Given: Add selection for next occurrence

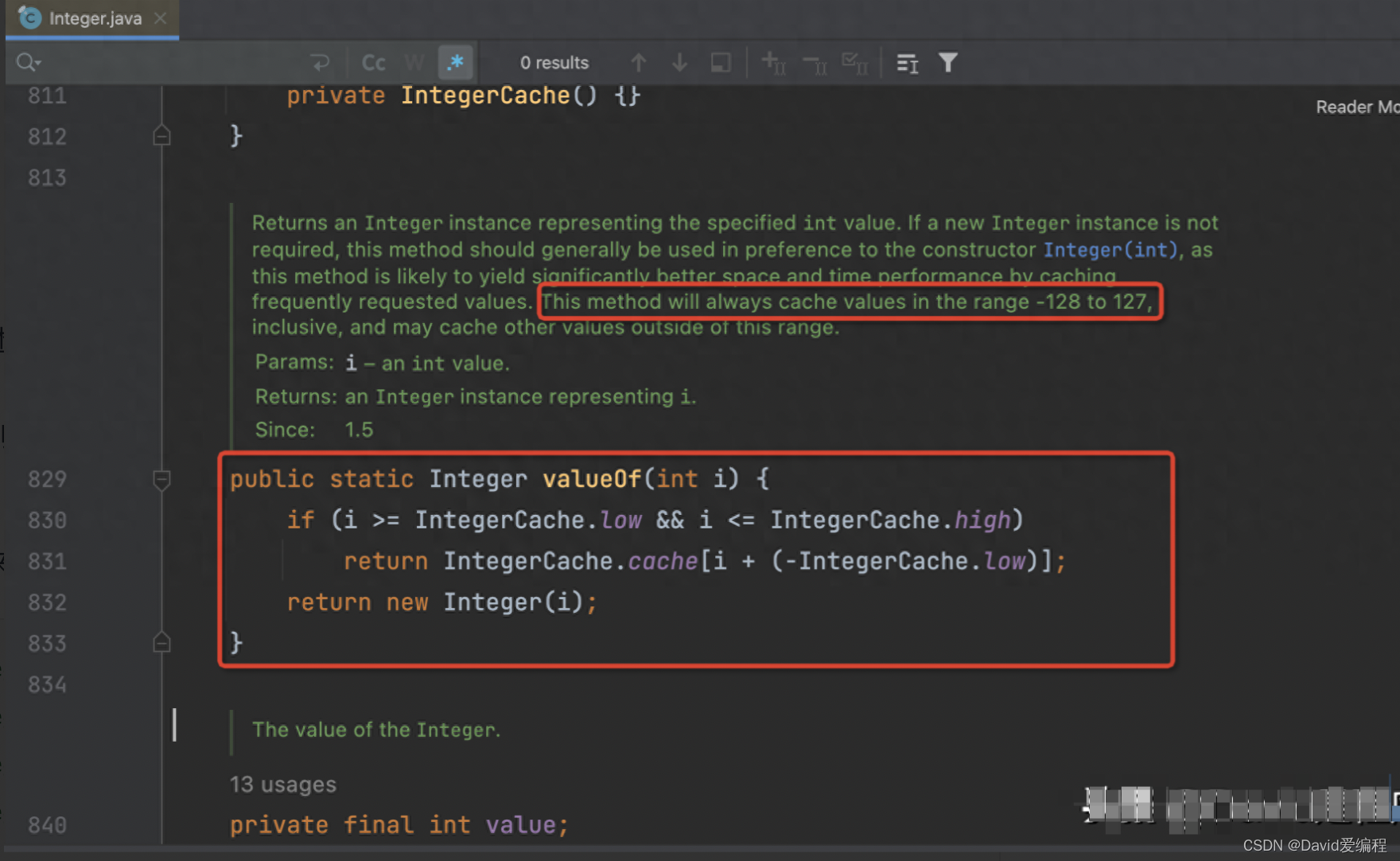Looking at the screenshot, I should [x=773, y=62].
